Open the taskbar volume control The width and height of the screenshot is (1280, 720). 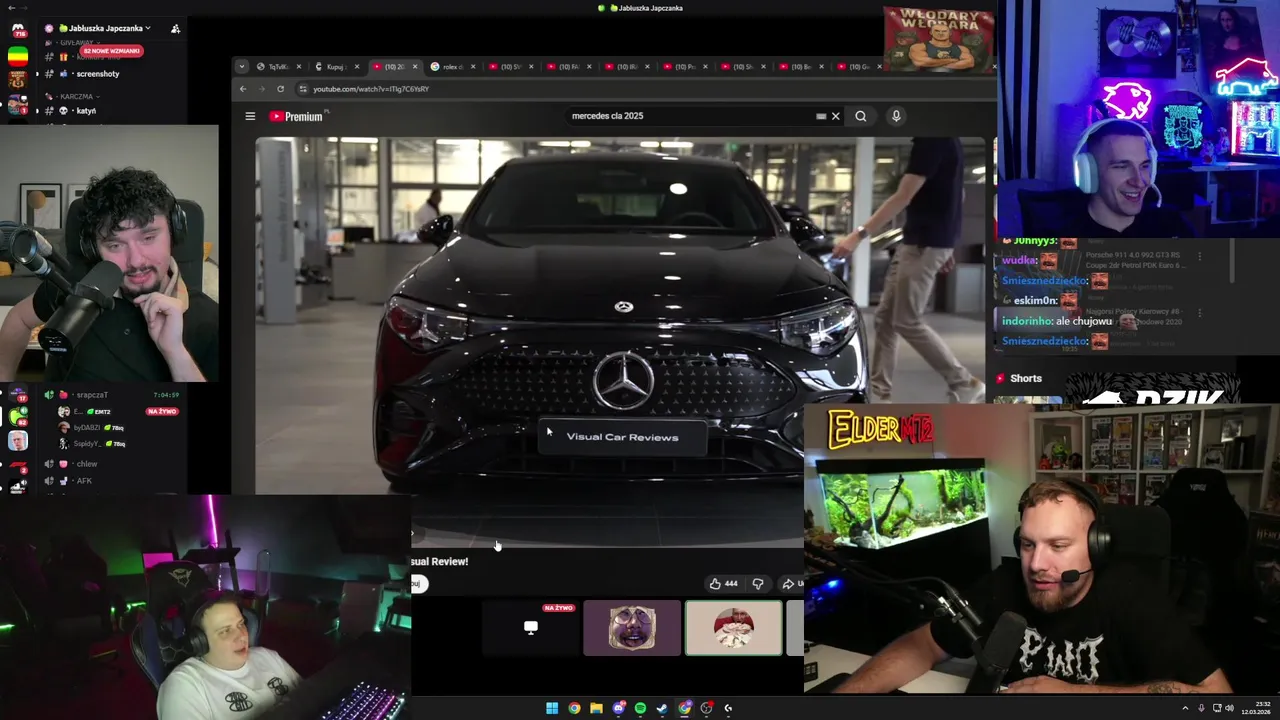tap(1229, 708)
